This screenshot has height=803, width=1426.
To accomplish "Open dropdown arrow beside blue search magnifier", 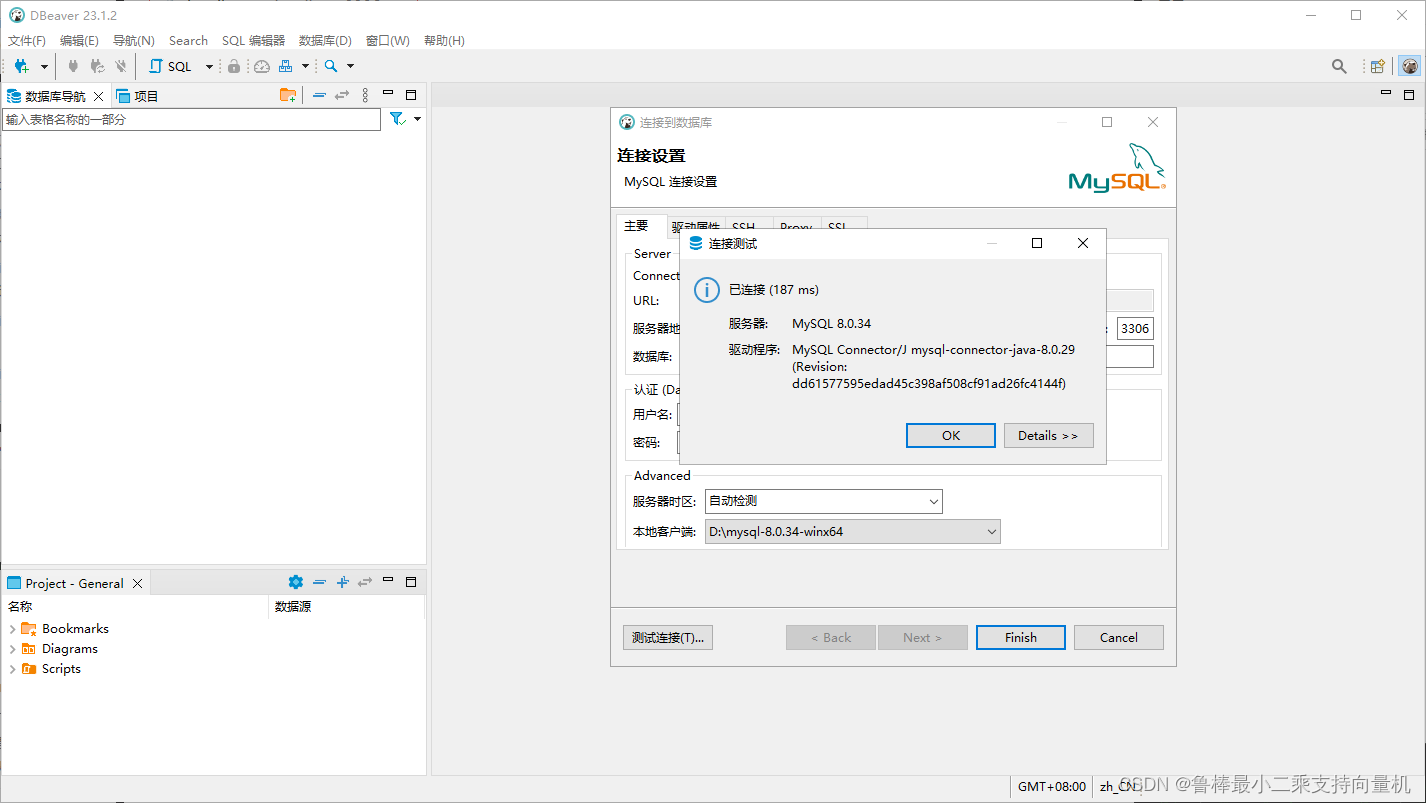I will click(x=350, y=67).
